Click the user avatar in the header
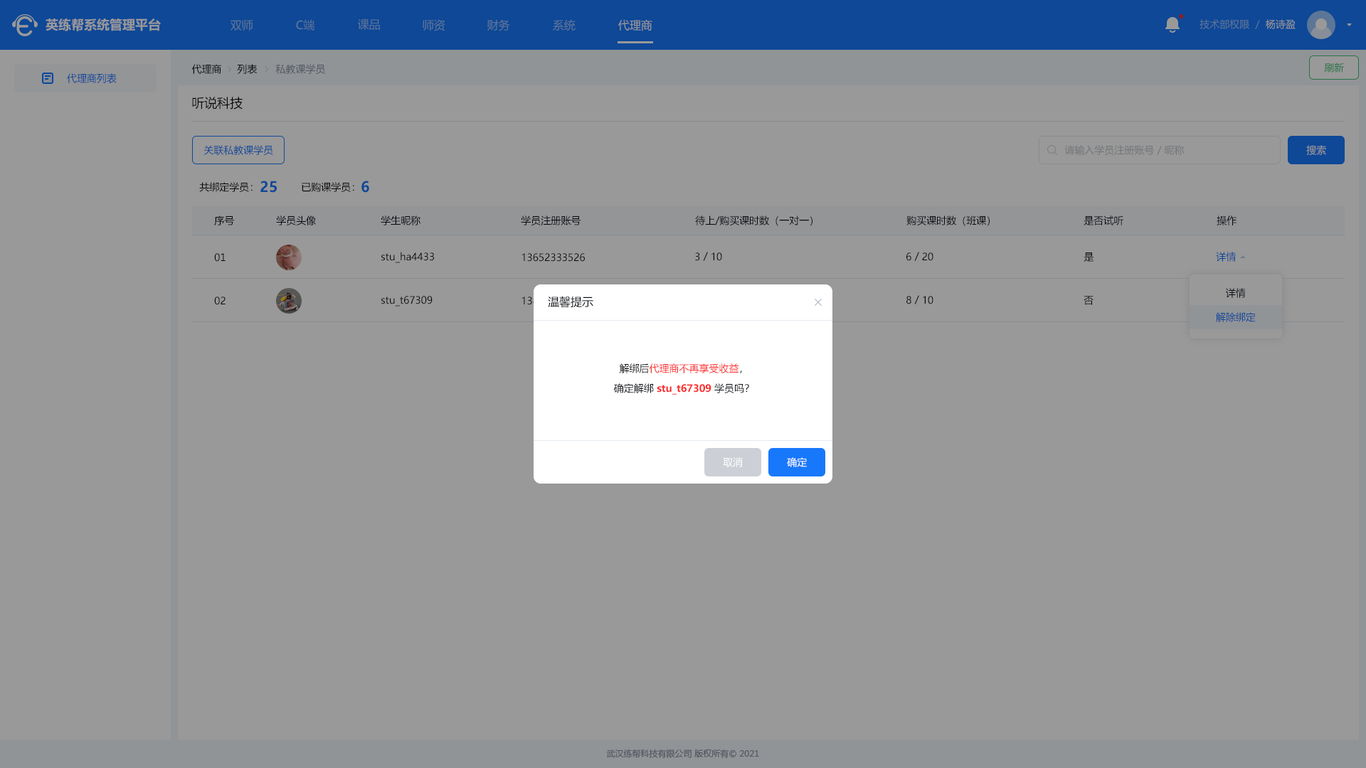Viewport: 1366px width, 768px height. pyautogui.click(x=1321, y=25)
